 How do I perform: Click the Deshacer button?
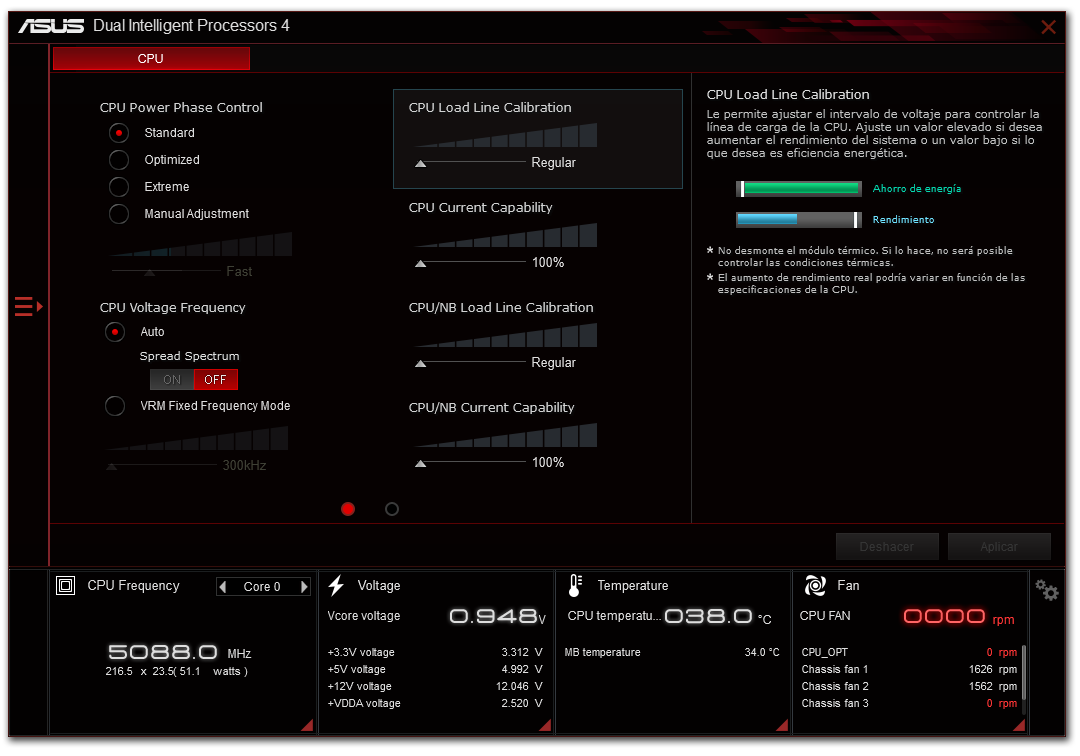[886, 546]
